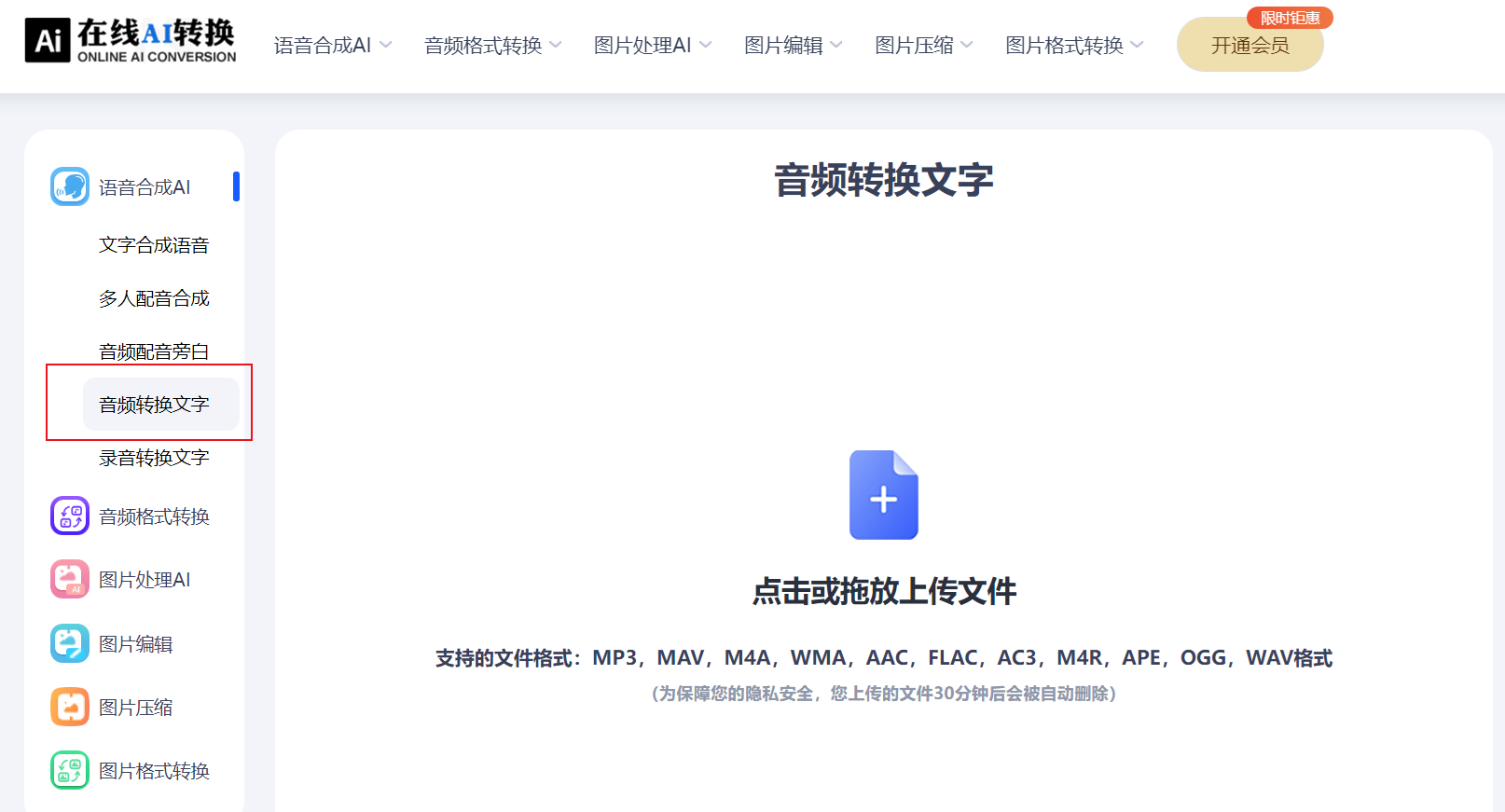The height and width of the screenshot is (812, 1505).
Task: Select 多人配音合成 in the sidebar
Action: [x=154, y=298]
